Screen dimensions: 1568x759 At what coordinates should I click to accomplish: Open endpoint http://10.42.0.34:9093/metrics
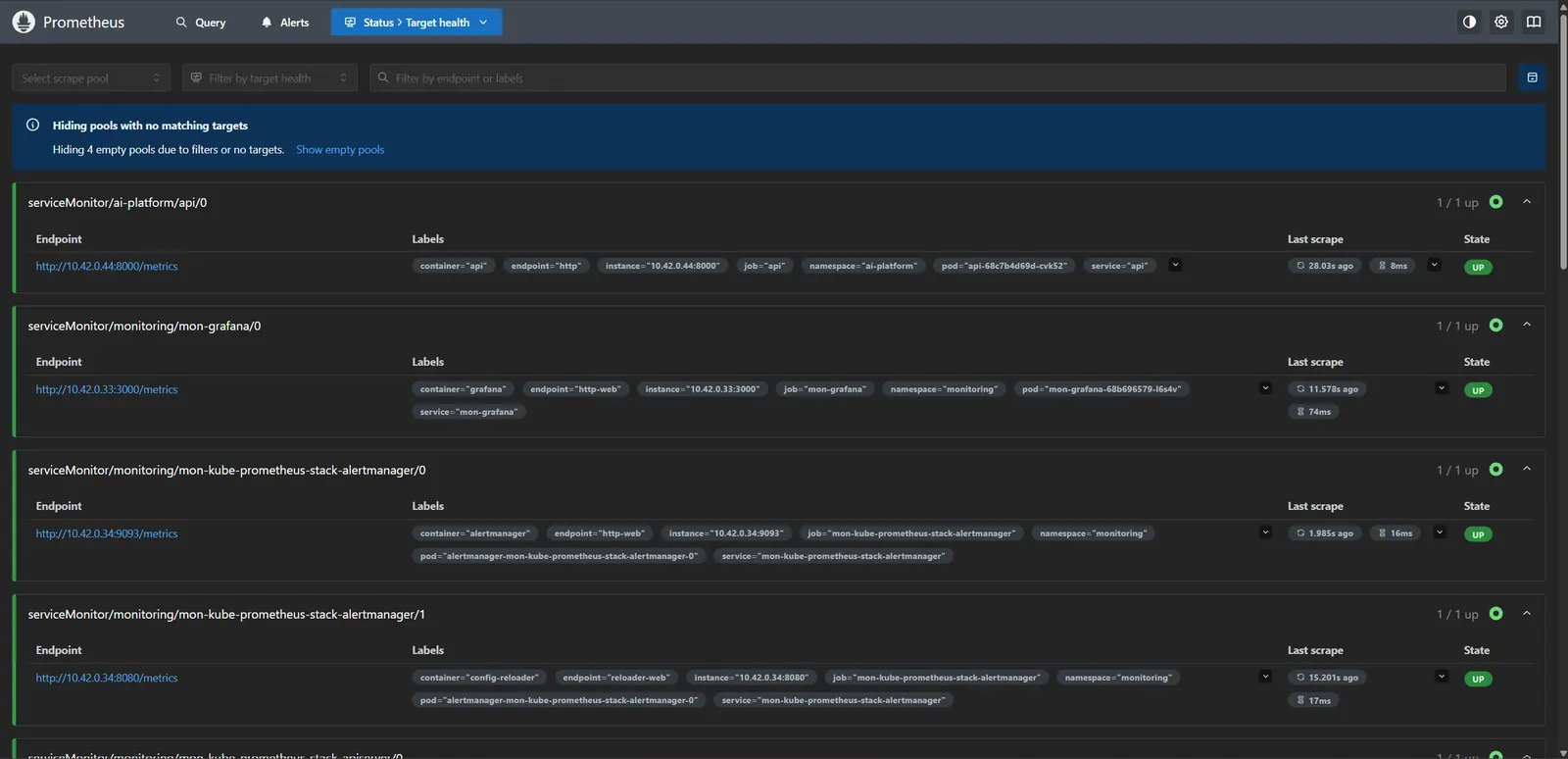107,533
